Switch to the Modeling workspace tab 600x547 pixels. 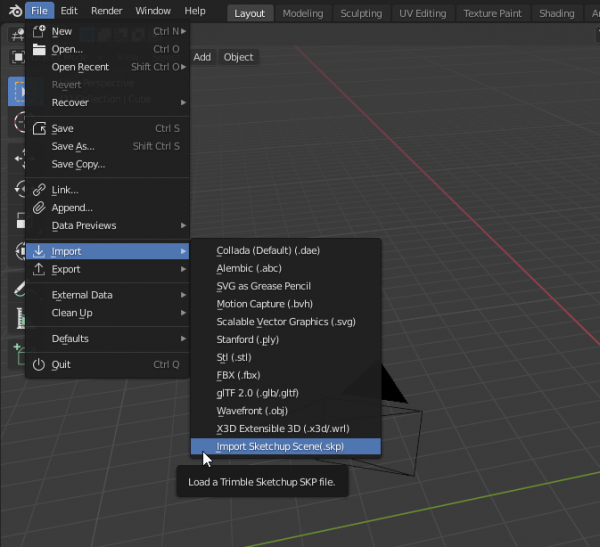(x=303, y=13)
